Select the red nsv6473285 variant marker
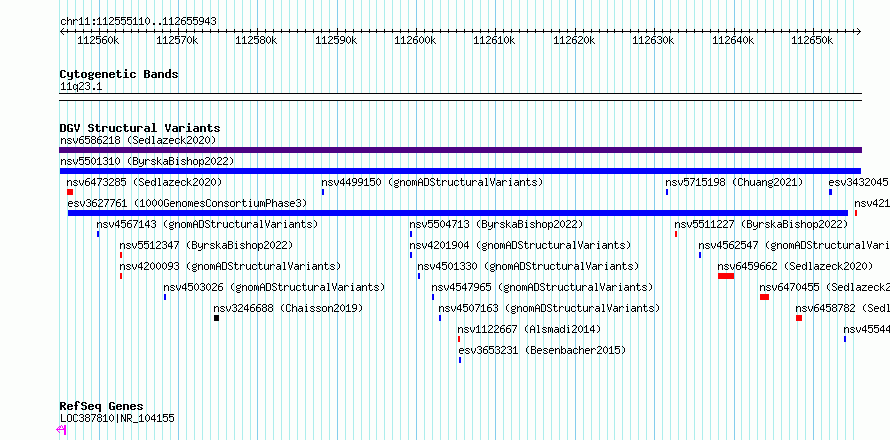The image size is (890, 440). click(70, 192)
